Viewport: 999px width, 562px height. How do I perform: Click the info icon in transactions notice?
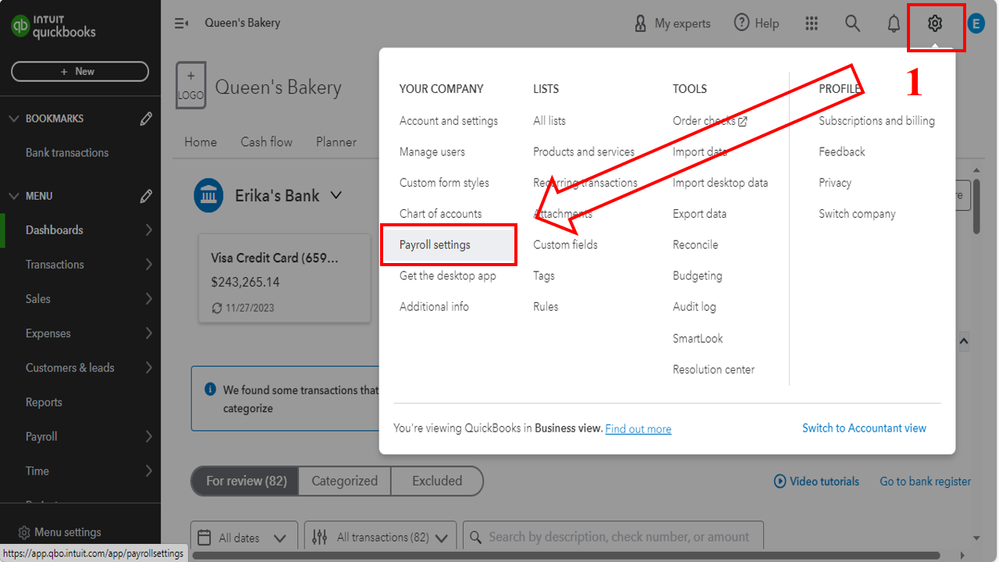pos(210,389)
